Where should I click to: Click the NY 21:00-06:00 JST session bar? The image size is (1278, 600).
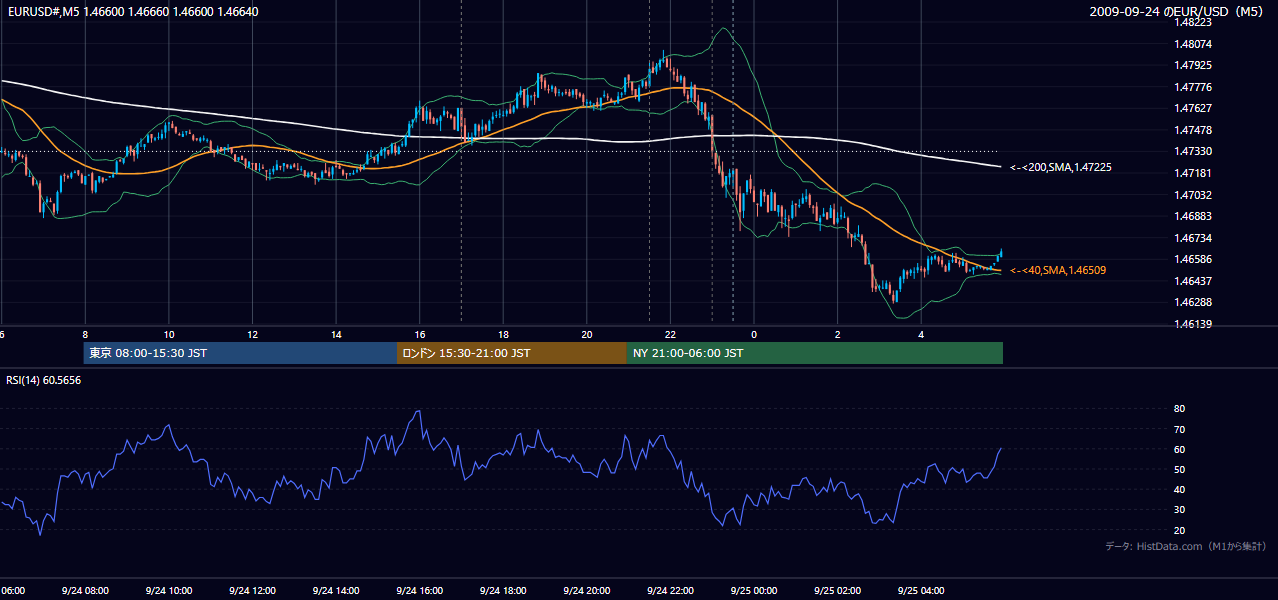(x=815, y=353)
